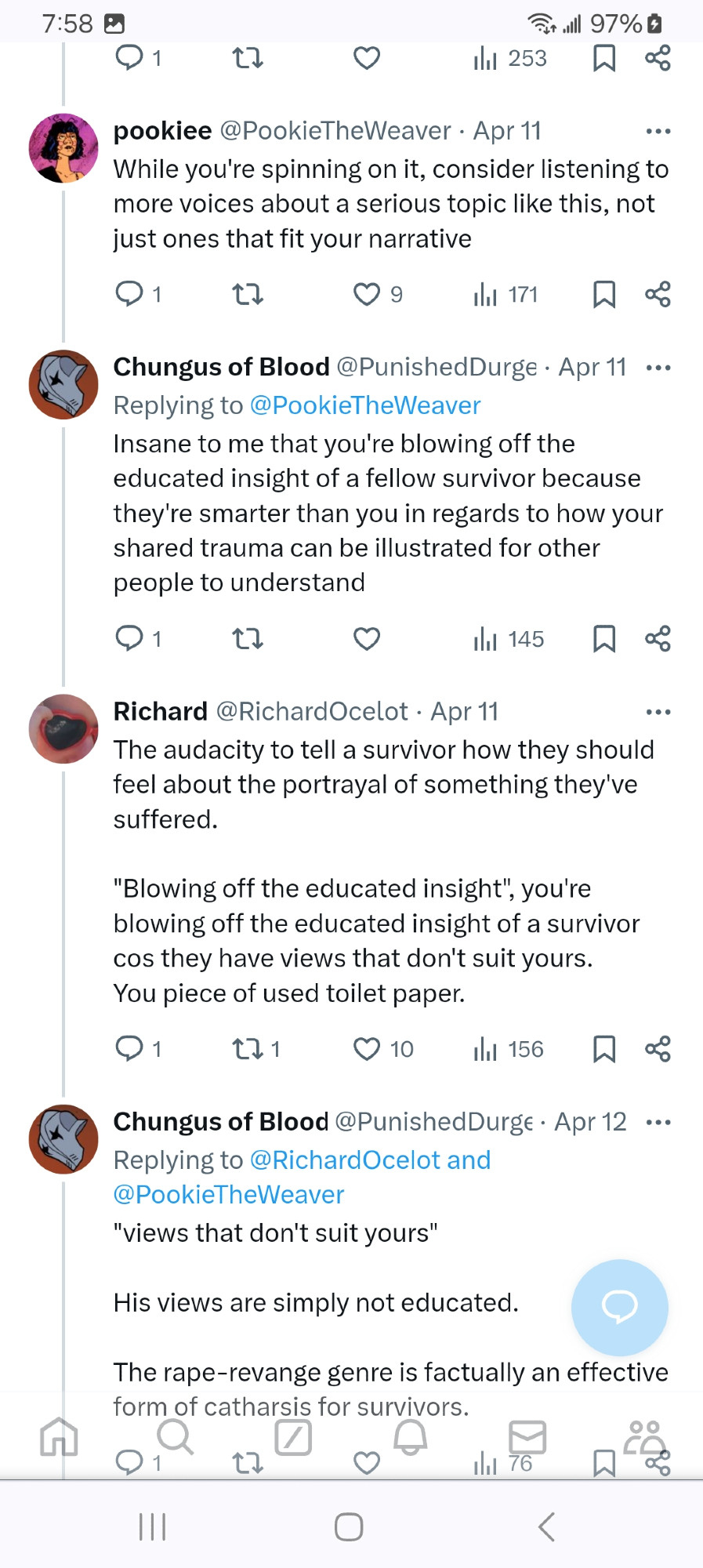
Task: Open Notifications bell in bottom navigation
Action: [410, 1437]
